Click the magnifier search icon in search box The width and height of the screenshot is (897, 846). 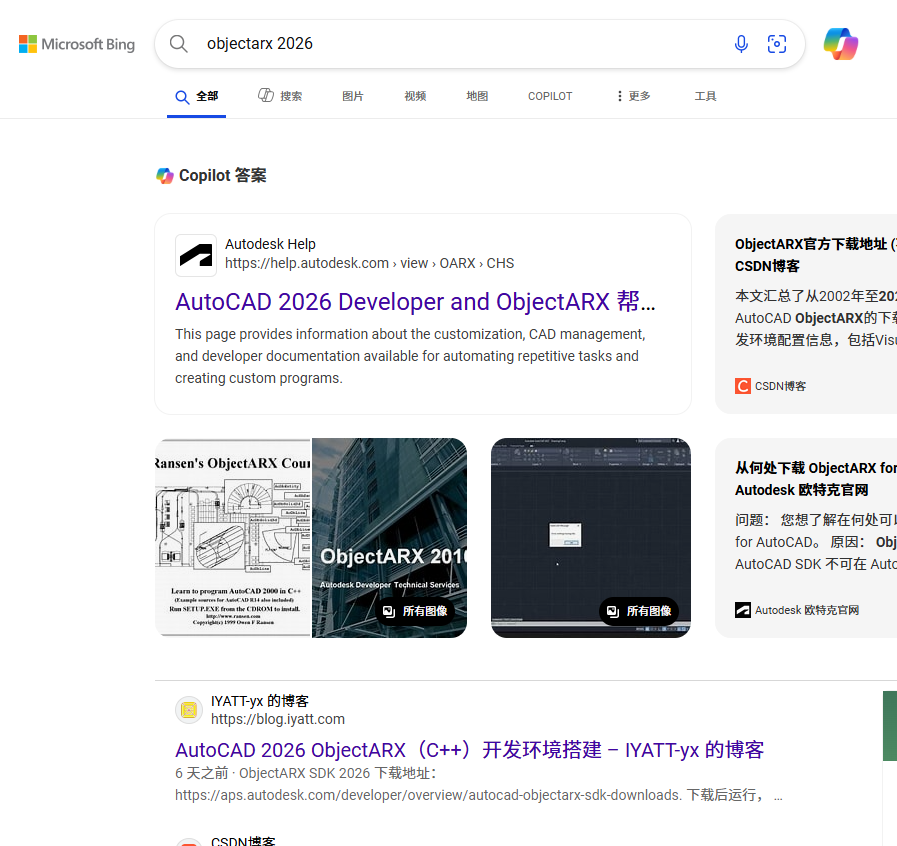point(179,44)
